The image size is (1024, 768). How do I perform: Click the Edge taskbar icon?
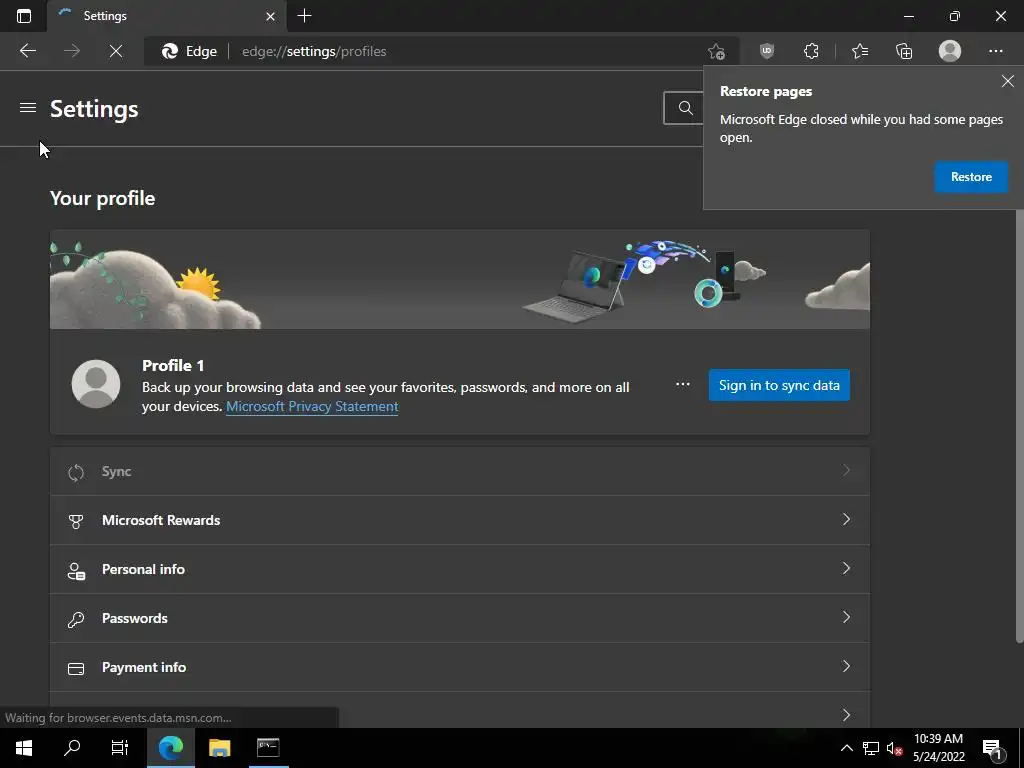click(x=170, y=748)
